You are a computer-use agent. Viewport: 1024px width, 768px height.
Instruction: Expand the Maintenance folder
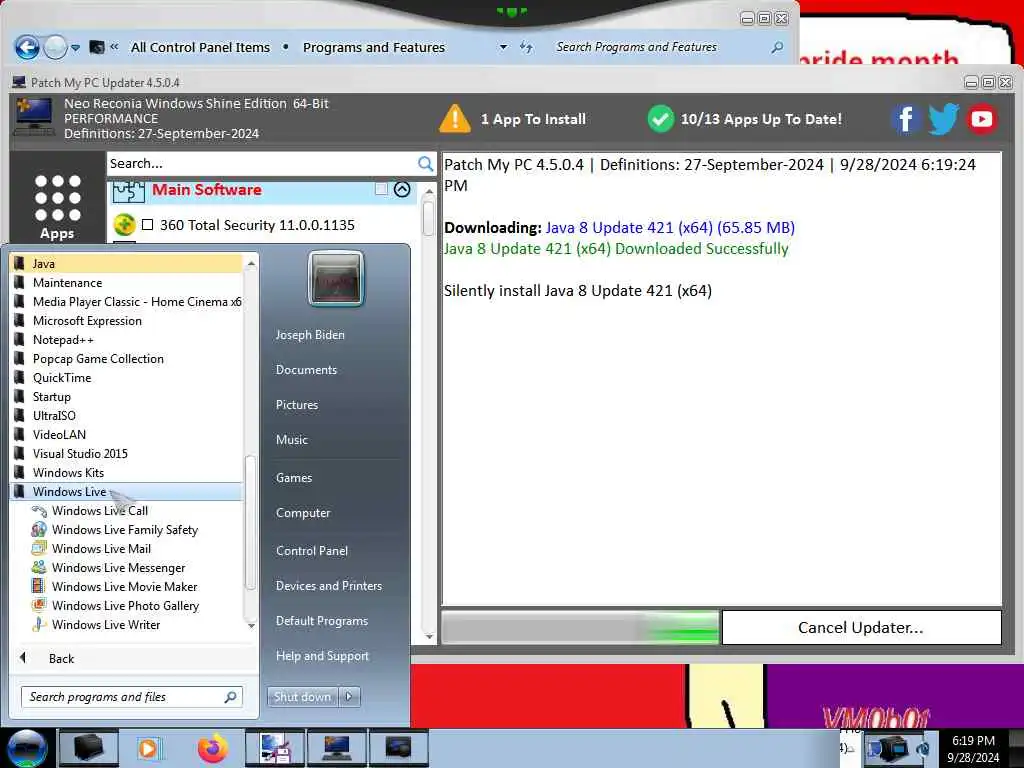tap(126, 283)
